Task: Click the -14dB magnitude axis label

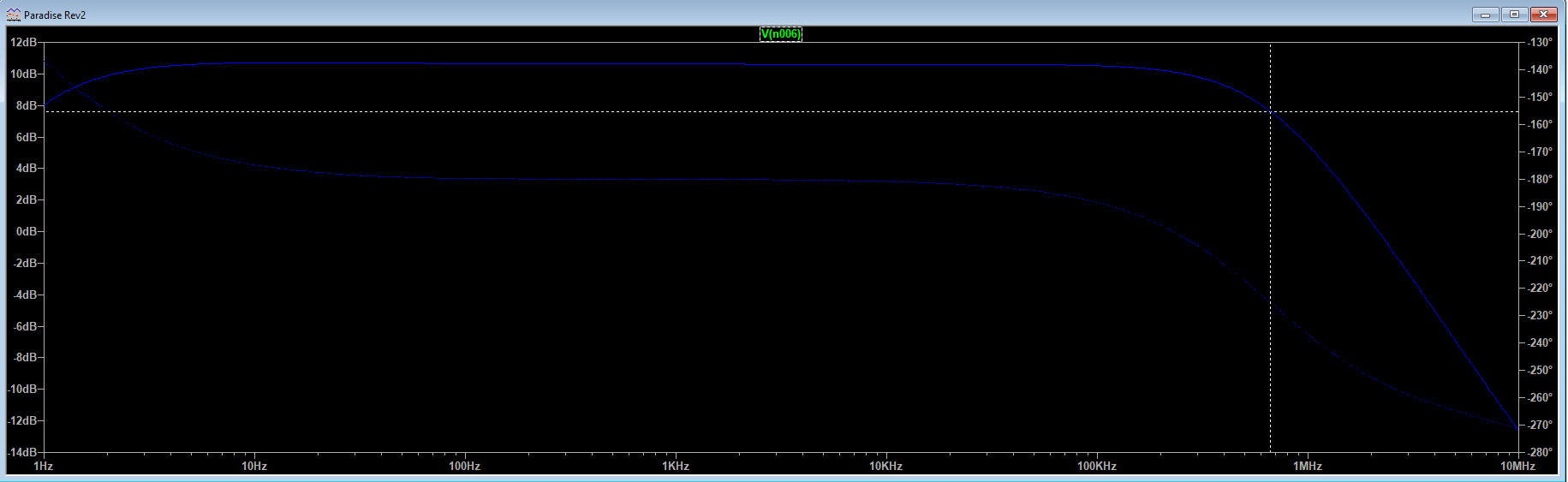Action: click(22, 452)
